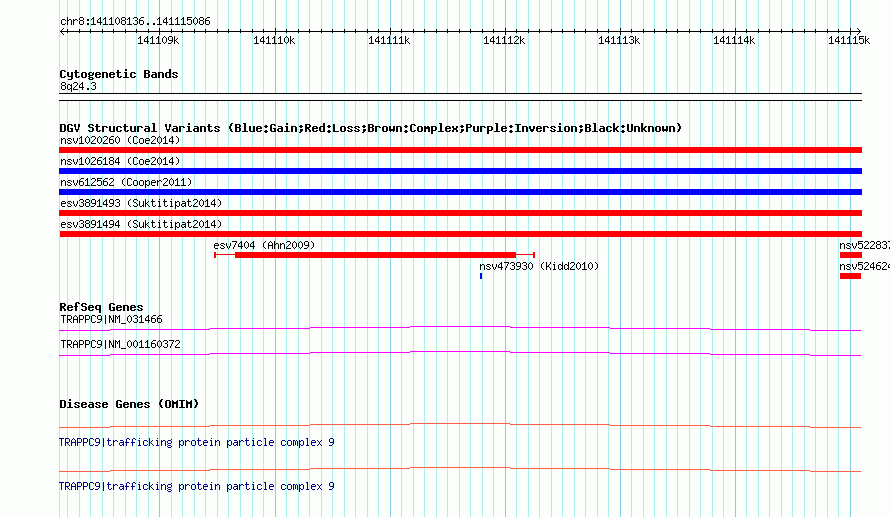
Task: Select the nsv524624 red variant segment
Action: (x=851, y=276)
